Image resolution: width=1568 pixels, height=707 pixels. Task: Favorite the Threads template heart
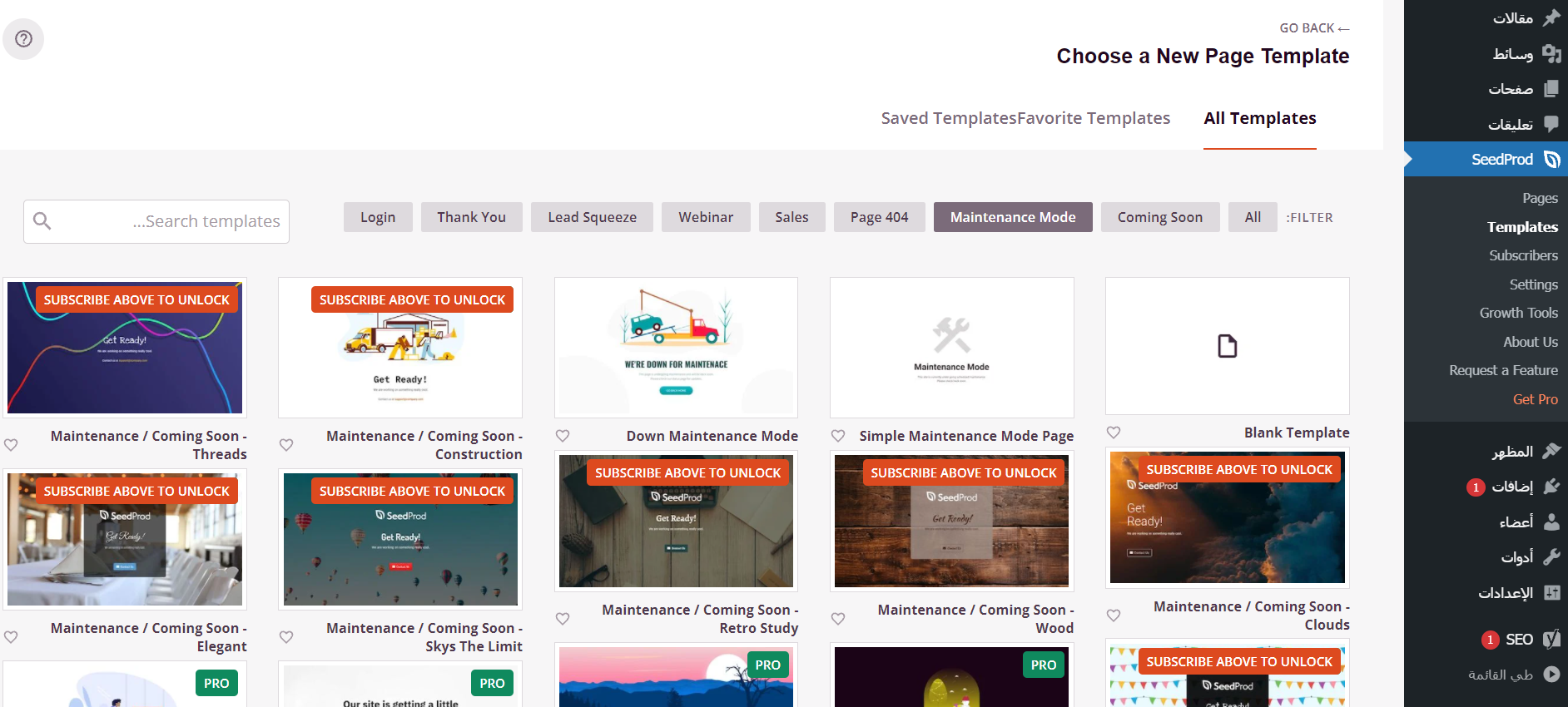coord(11,445)
